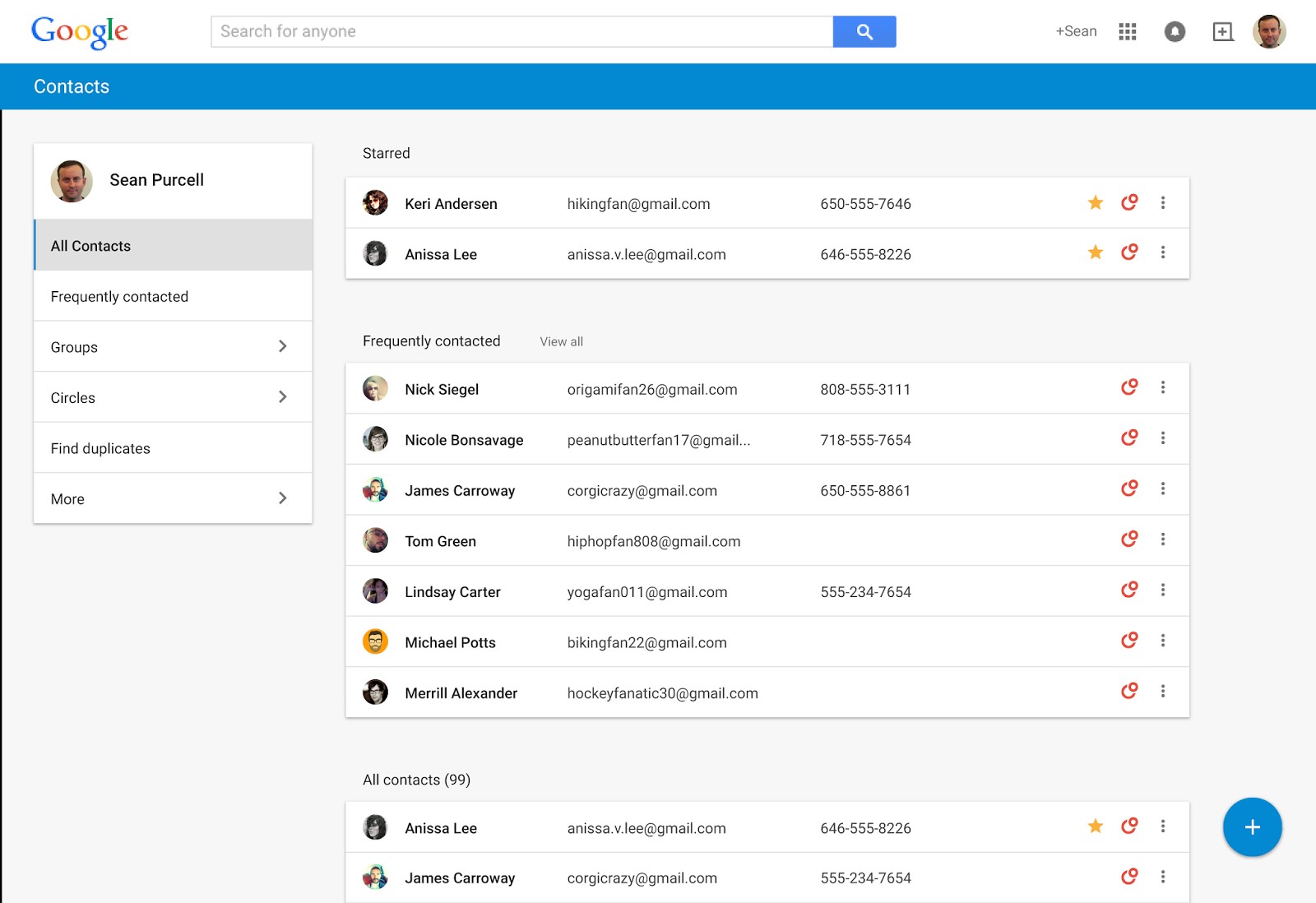The width and height of the screenshot is (1316, 903).
Task: Click the View all link
Action: click(x=560, y=340)
